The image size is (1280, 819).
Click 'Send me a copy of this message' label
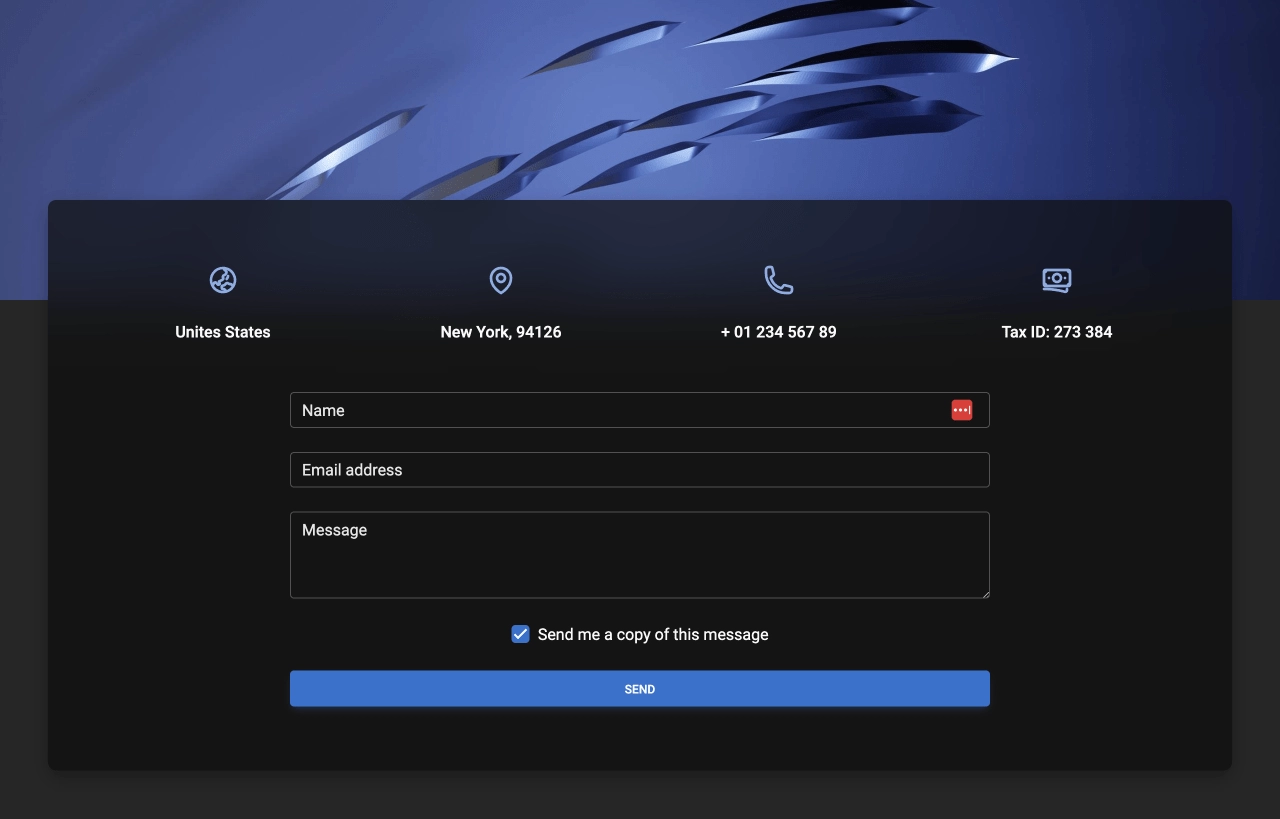click(653, 634)
